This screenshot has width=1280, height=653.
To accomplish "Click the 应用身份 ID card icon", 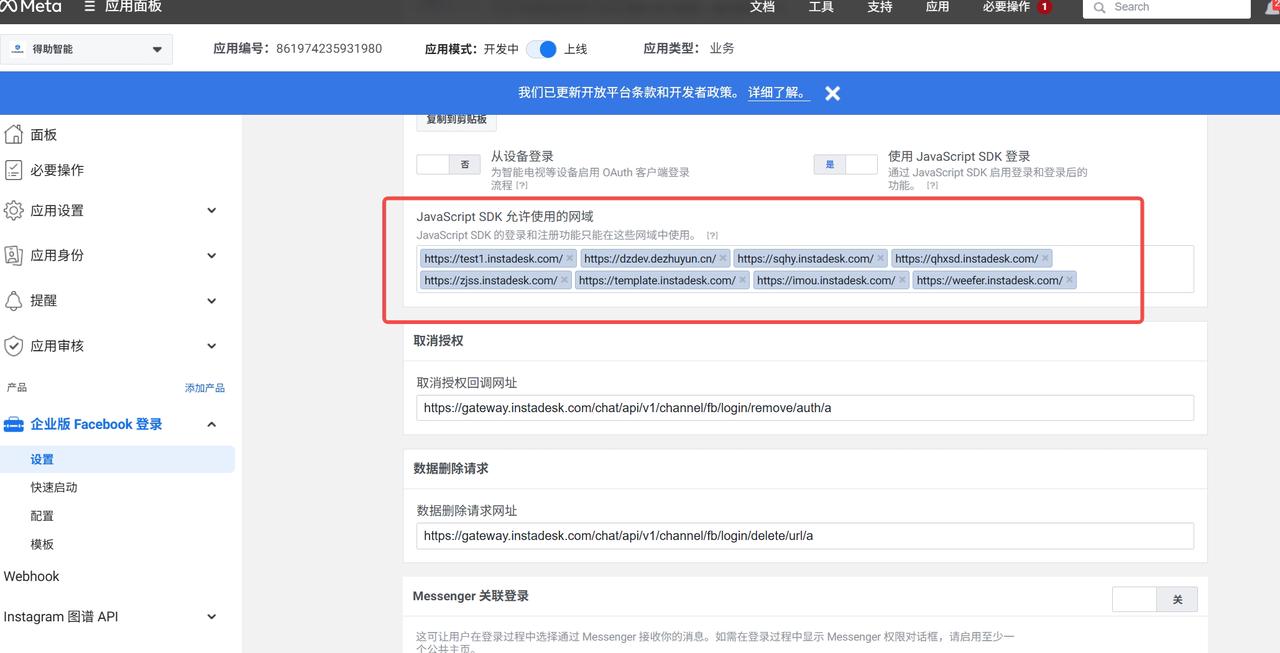I will pos(14,255).
